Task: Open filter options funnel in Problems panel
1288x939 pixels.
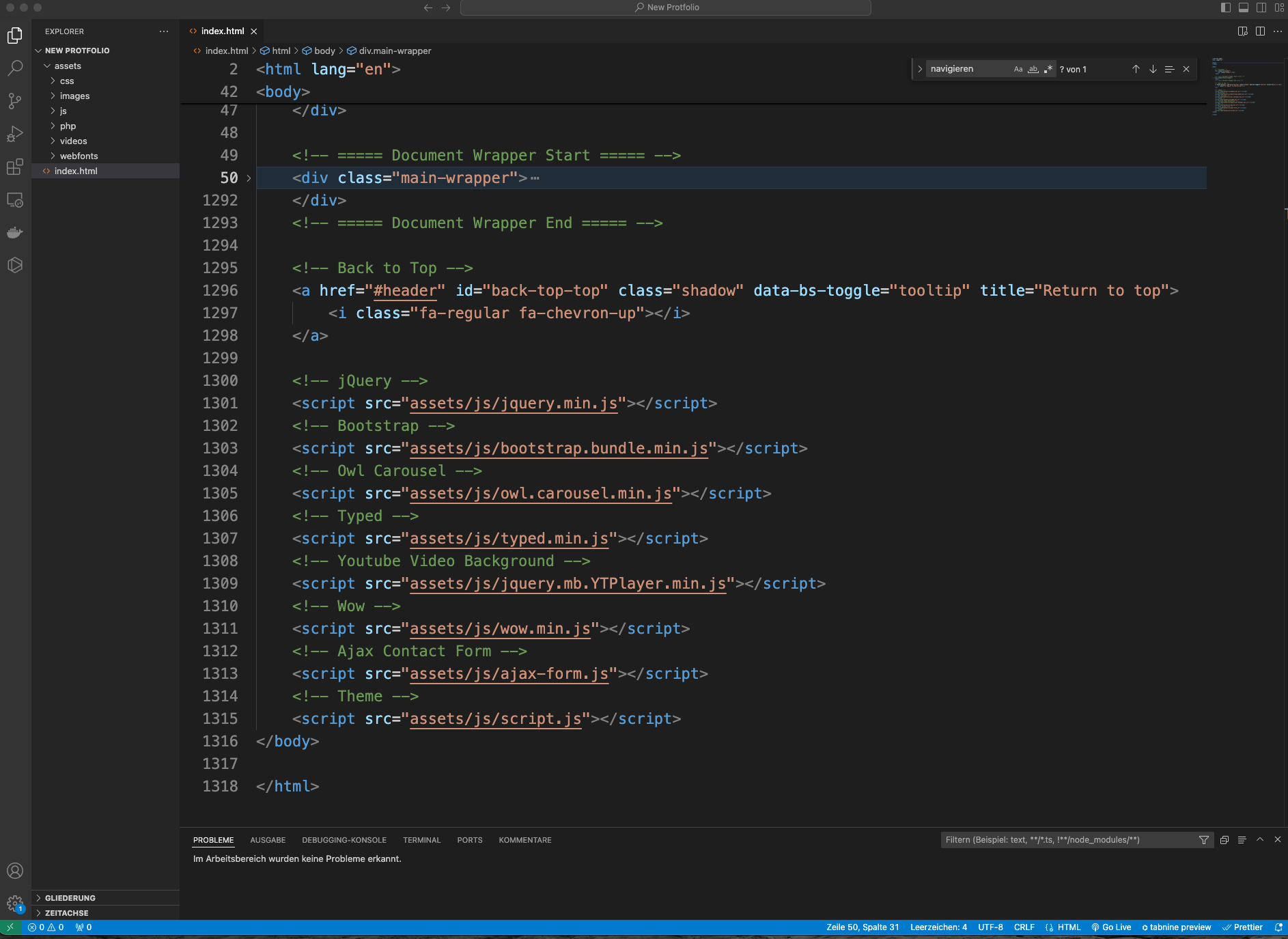Action: tap(1204, 840)
